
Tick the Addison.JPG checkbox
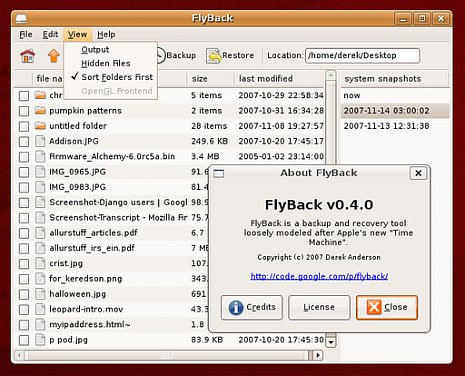(24, 142)
